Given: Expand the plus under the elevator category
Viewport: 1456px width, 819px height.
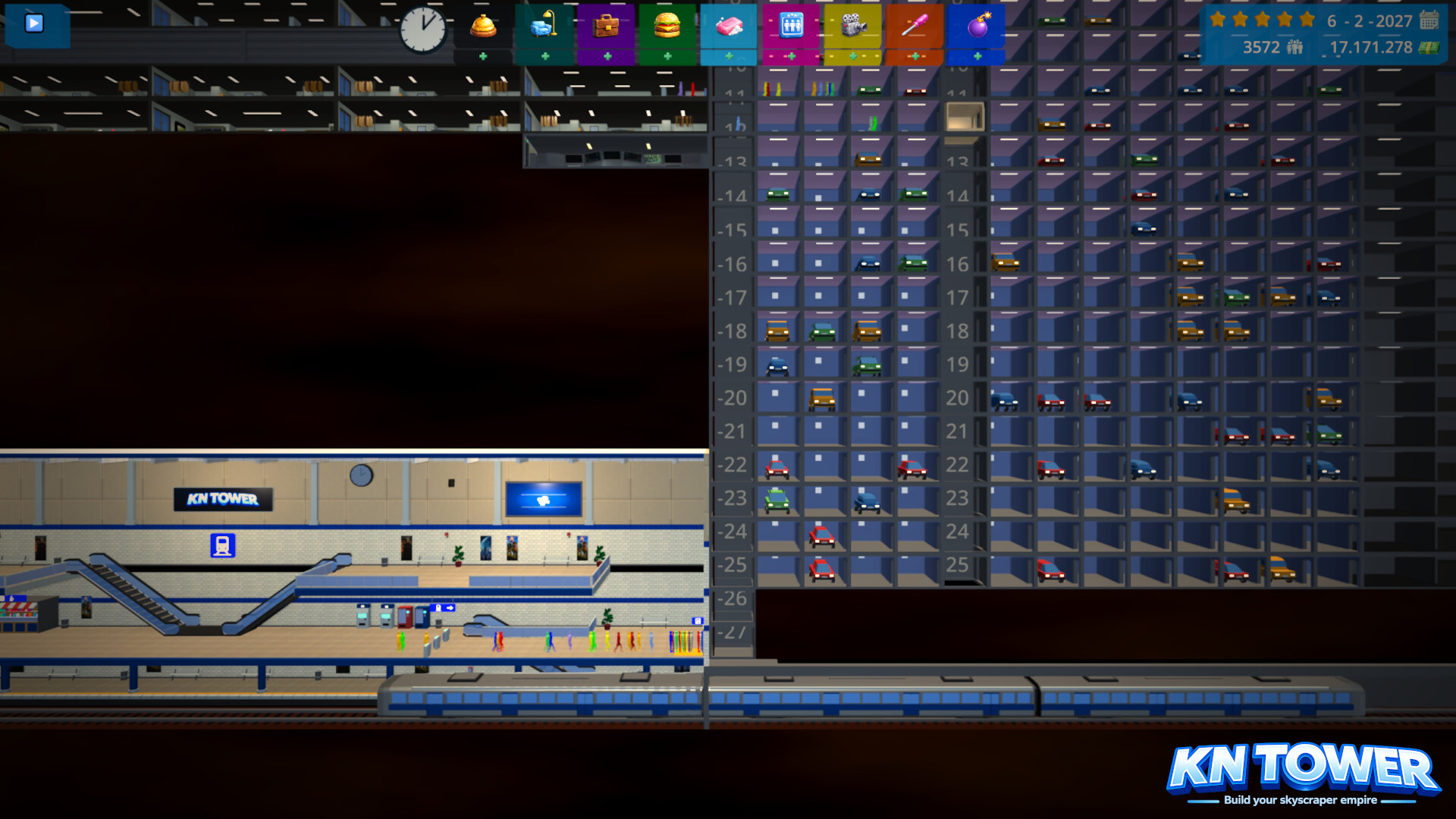Looking at the screenshot, I should tap(791, 57).
